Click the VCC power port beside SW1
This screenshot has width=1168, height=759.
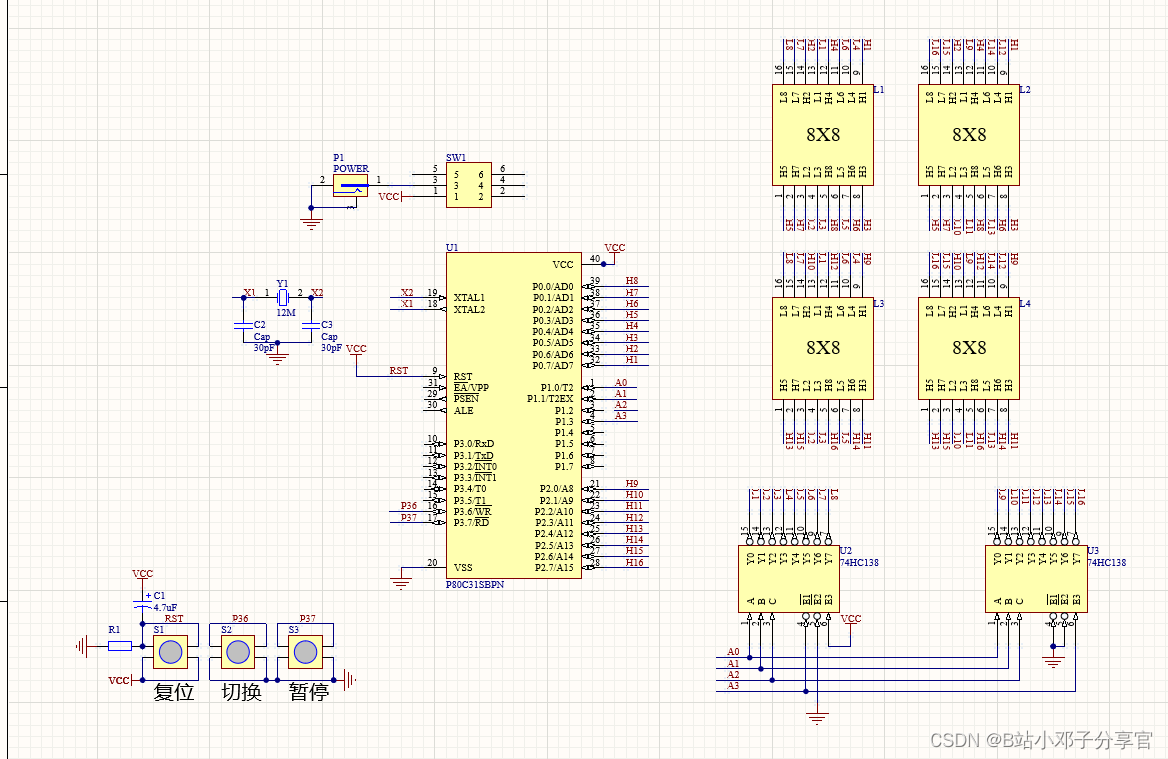pyautogui.click(x=390, y=197)
